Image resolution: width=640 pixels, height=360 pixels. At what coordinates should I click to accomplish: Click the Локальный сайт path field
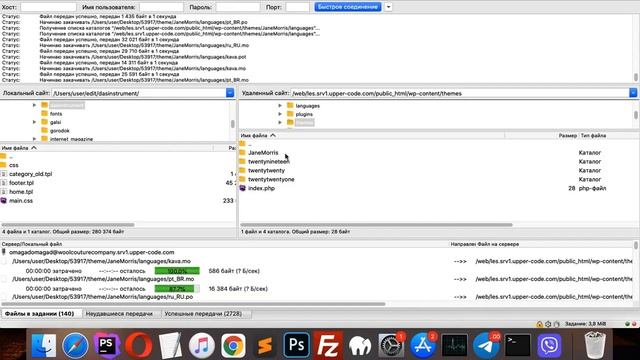(139, 93)
